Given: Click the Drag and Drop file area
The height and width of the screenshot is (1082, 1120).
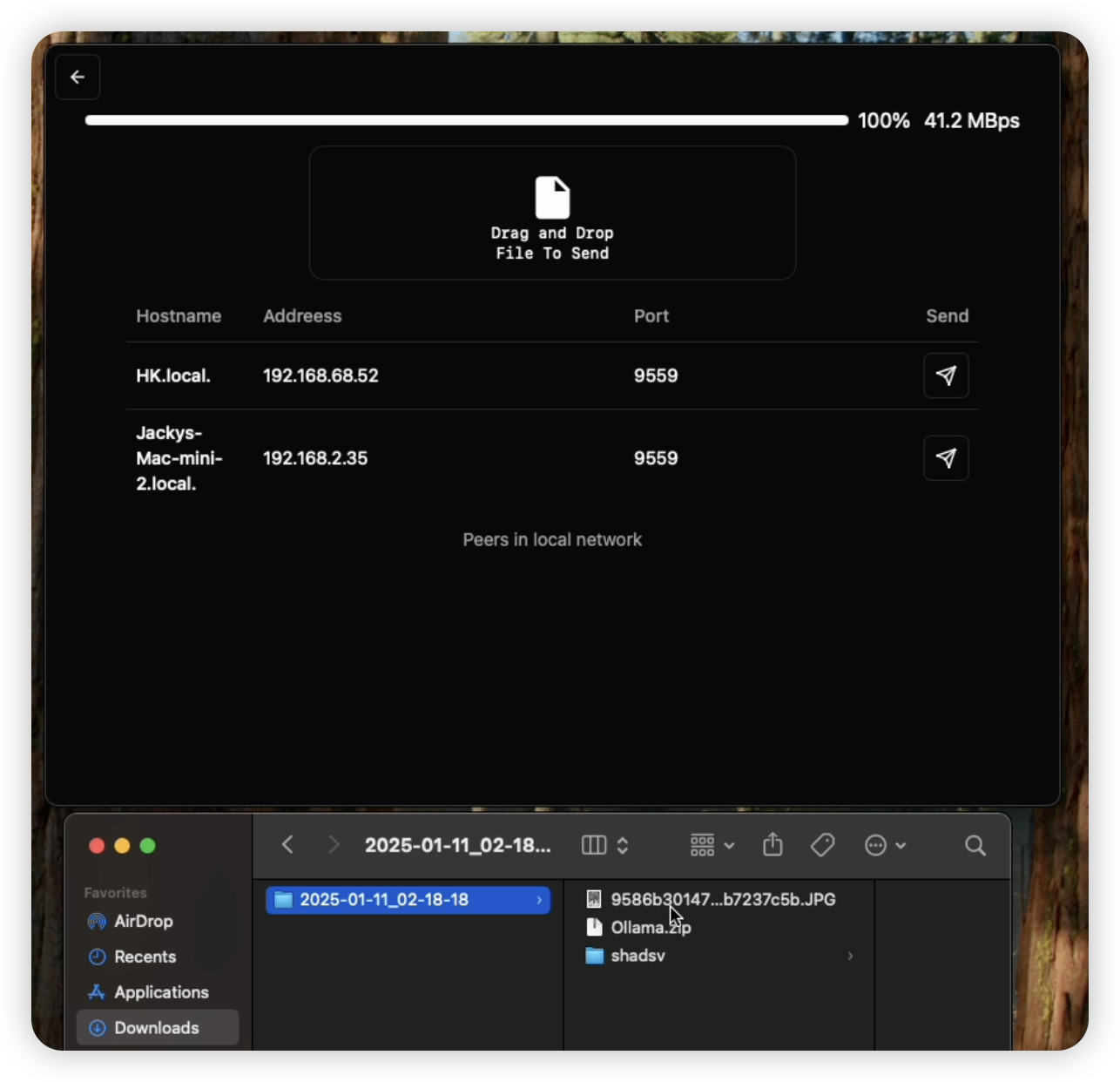Looking at the screenshot, I should 552,213.
